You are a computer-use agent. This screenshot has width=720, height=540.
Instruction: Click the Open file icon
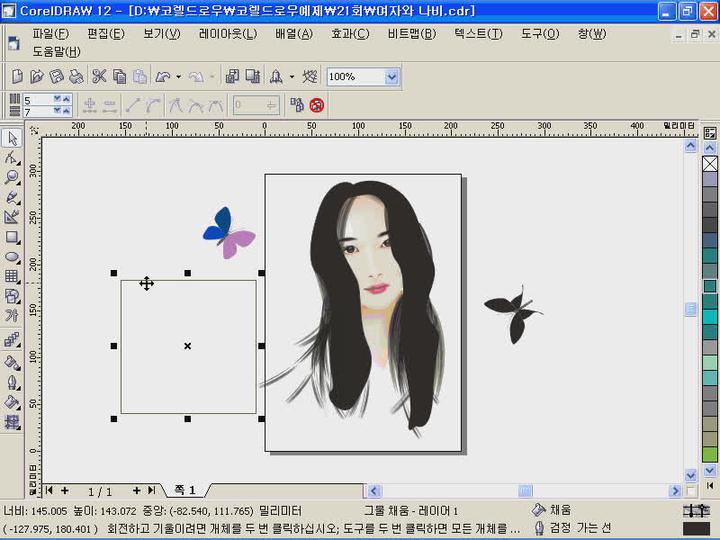click(x=37, y=76)
